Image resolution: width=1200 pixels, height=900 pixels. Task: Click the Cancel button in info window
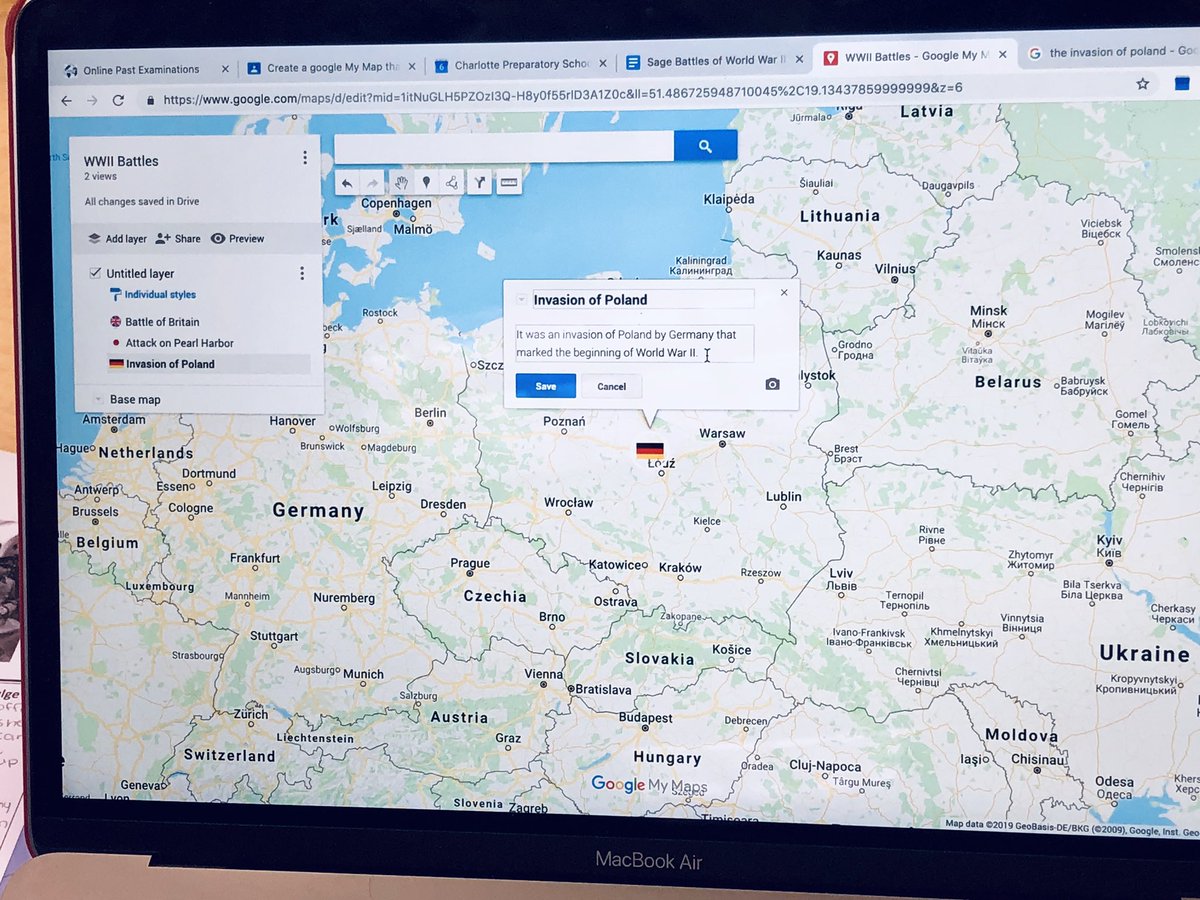[x=611, y=386]
